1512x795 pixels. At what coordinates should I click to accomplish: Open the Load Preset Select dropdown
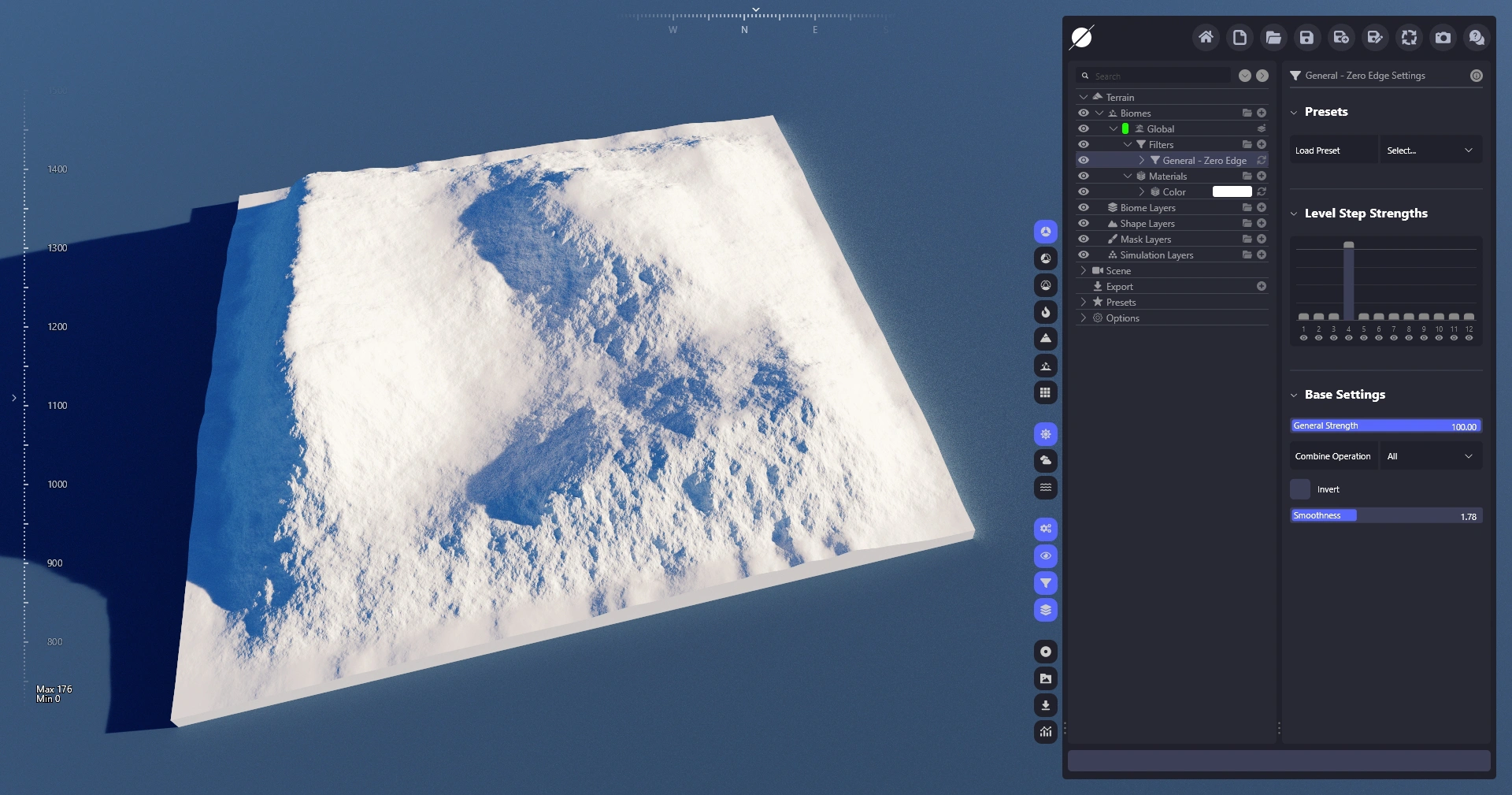1430,150
